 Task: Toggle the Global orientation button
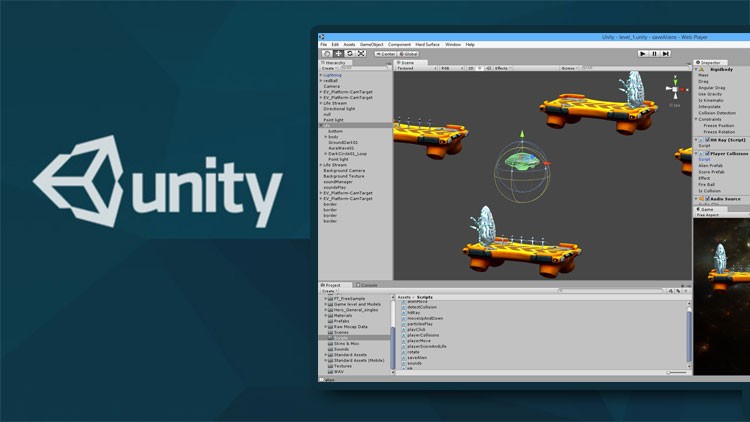pos(408,54)
